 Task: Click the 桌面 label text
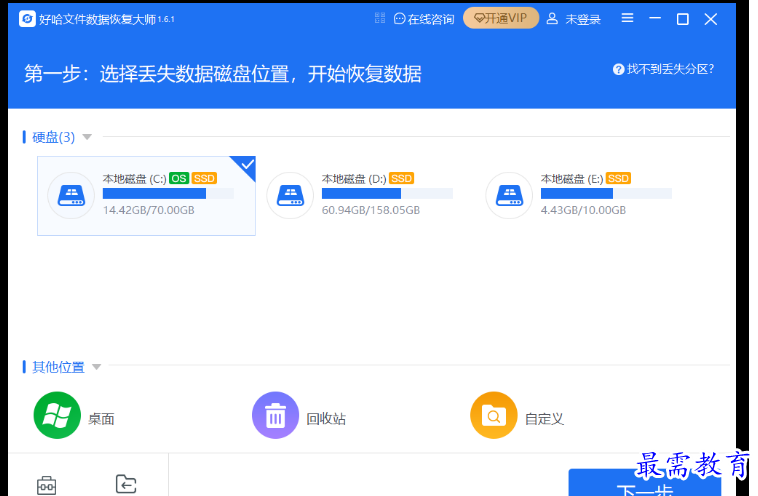(102, 419)
